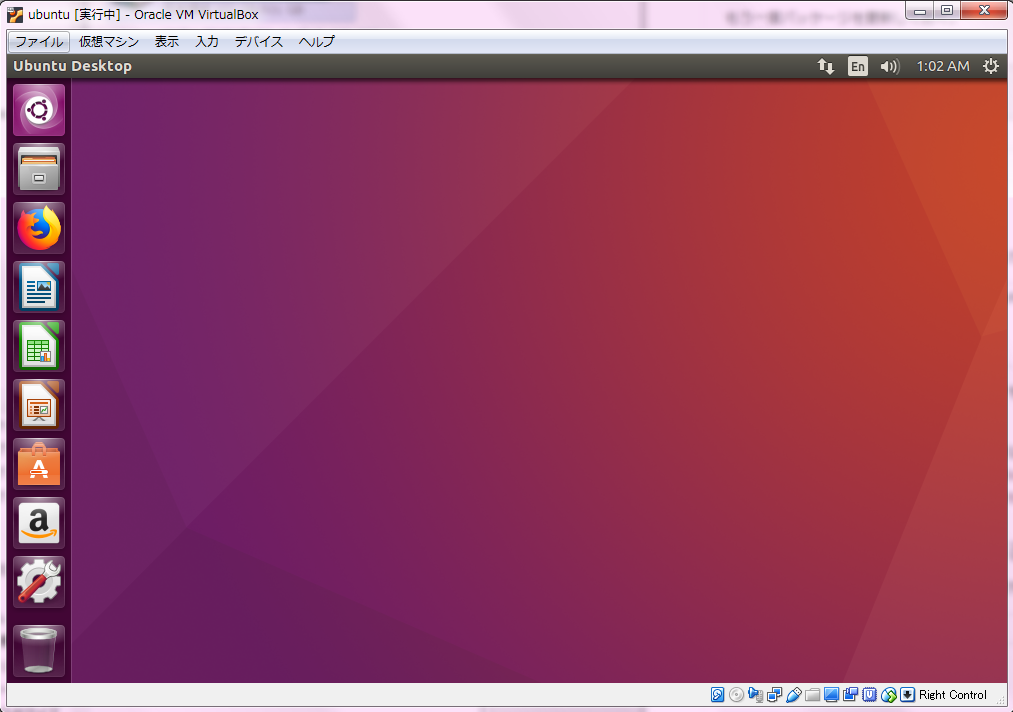This screenshot has width=1013, height=712.
Task: Click the 1:02 AM clock
Action: coord(943,66)
